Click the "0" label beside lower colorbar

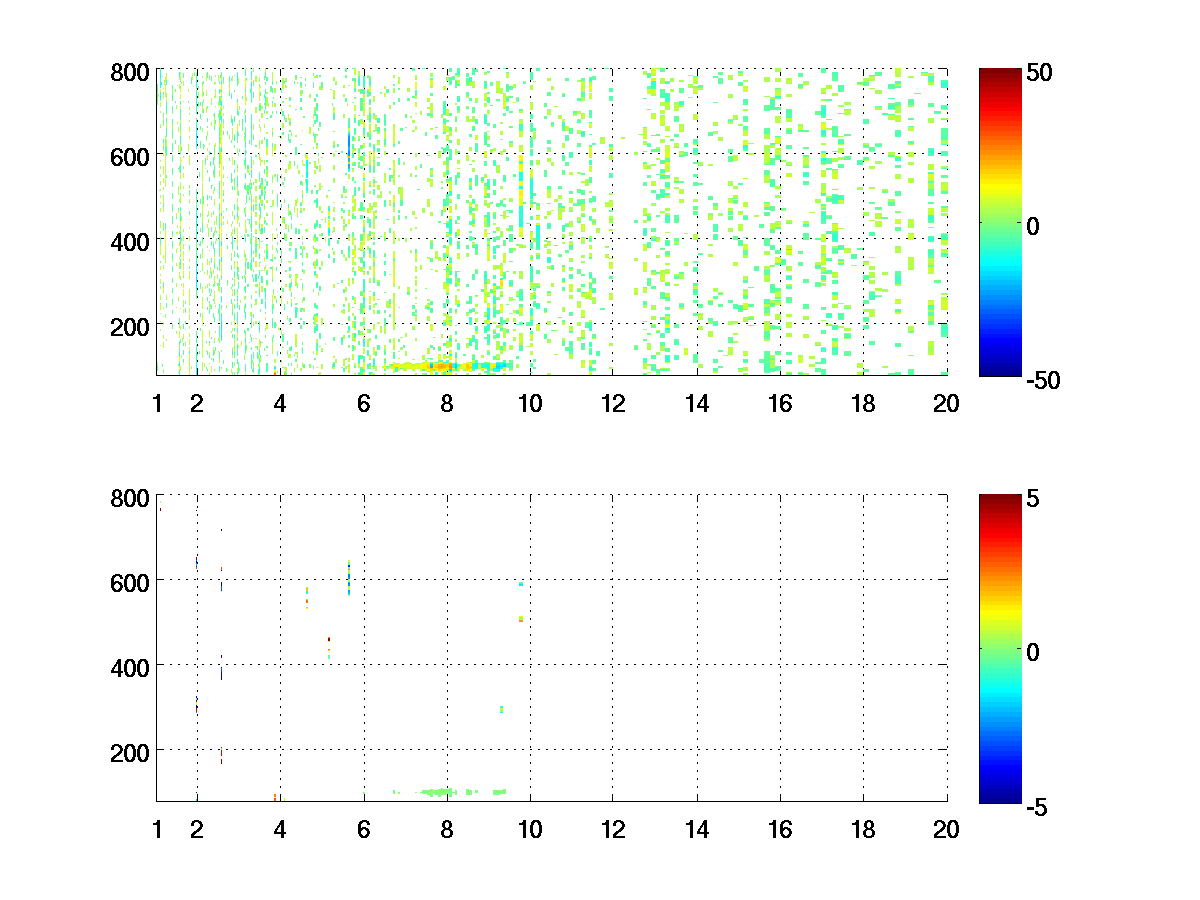pyautogui.click(x=1035, y=651)
